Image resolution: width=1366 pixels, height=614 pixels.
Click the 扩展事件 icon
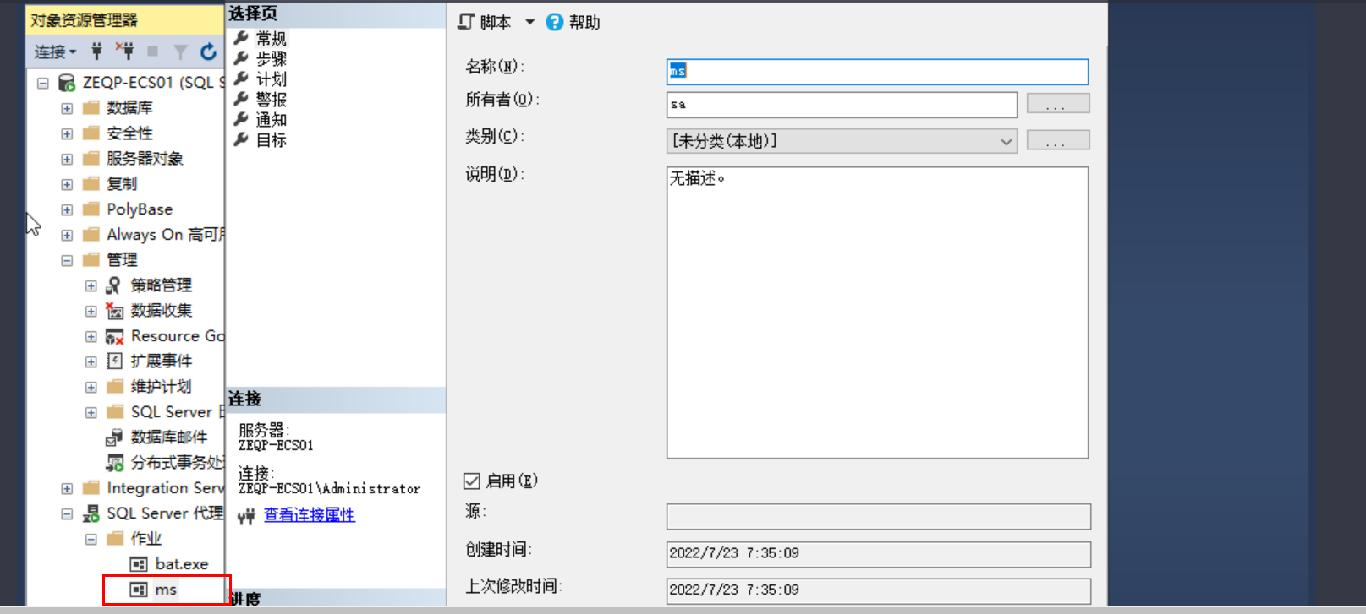[x=114, y=361]
